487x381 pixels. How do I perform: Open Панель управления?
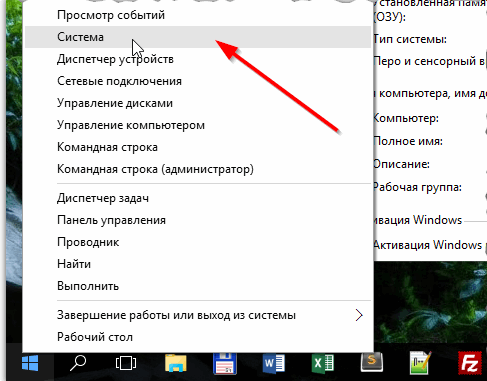198,220
